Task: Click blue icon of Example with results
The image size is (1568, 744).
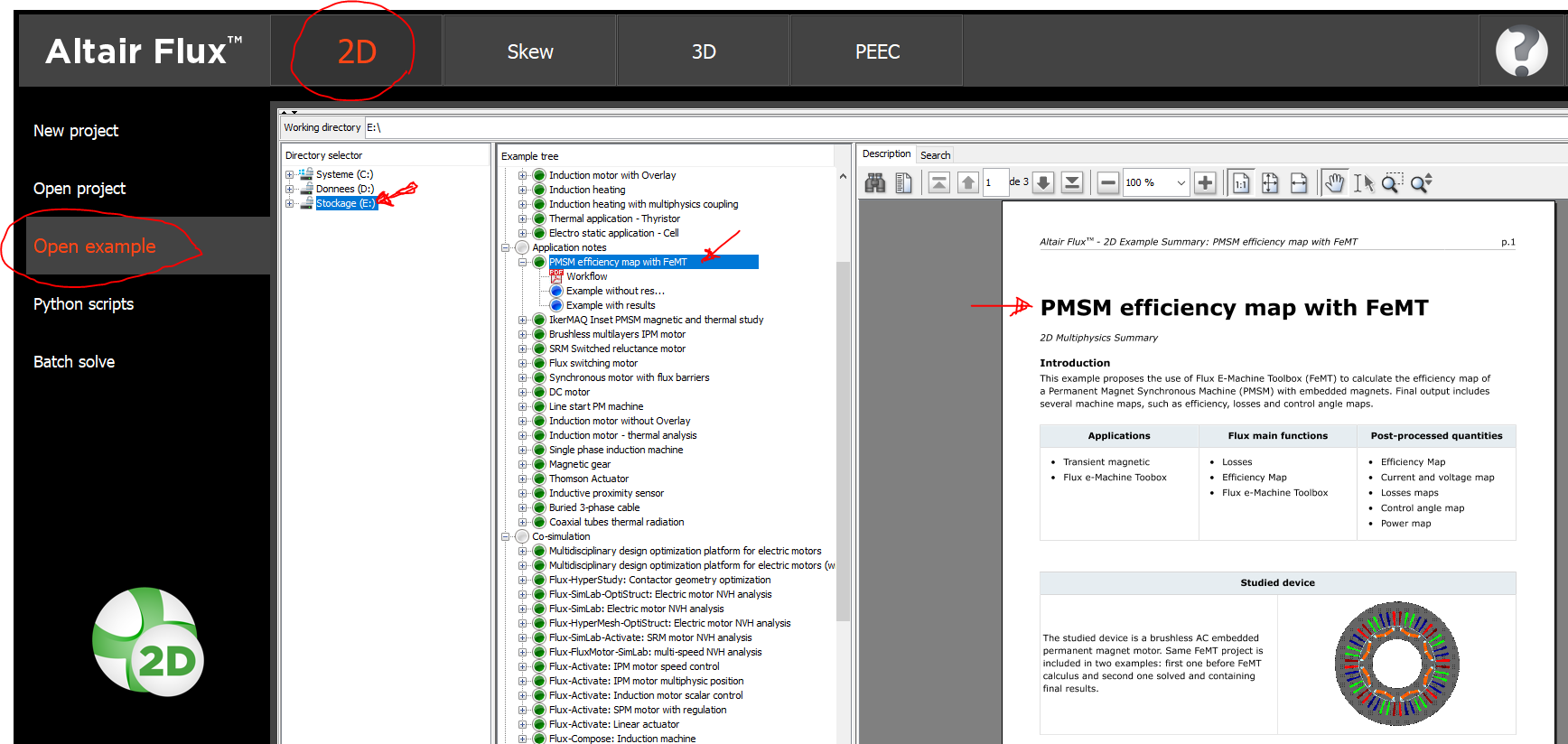Action: [556, 305]
